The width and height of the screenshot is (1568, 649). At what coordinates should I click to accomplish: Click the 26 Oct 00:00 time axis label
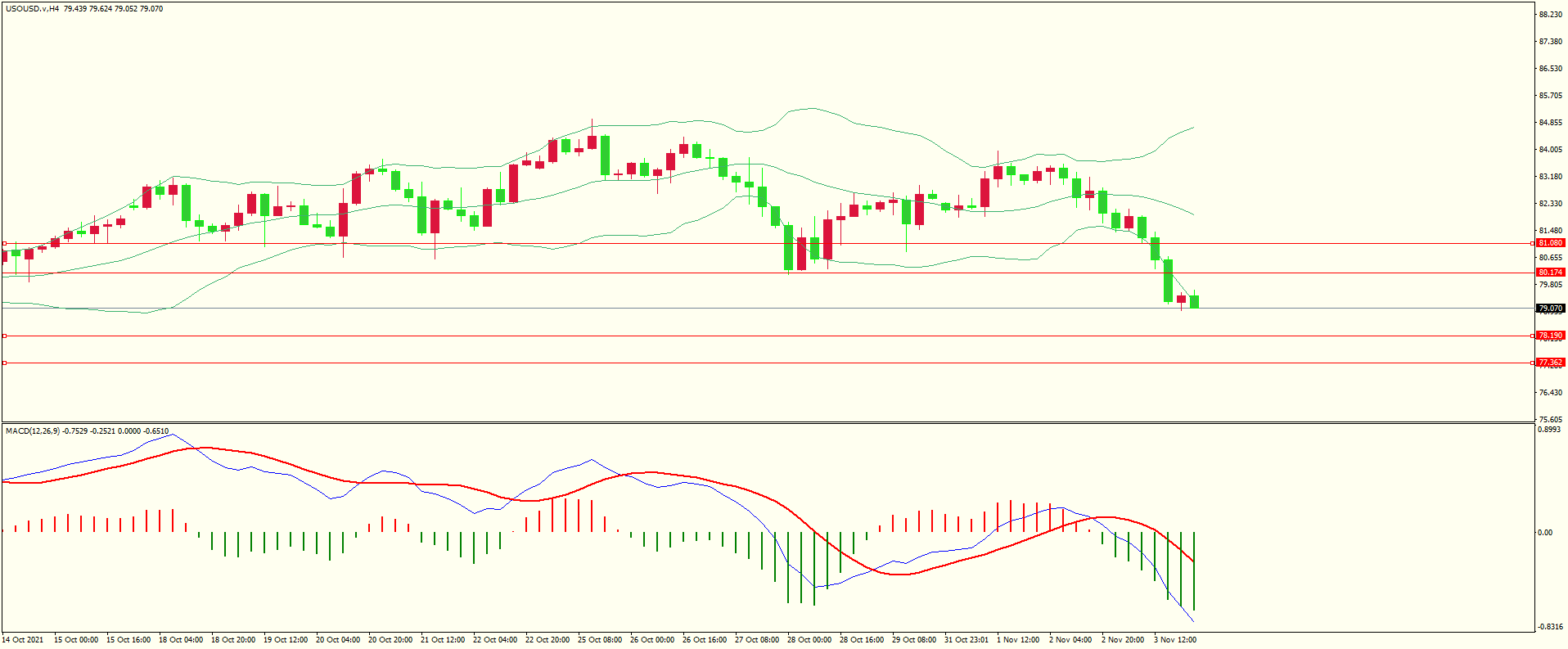652,640
